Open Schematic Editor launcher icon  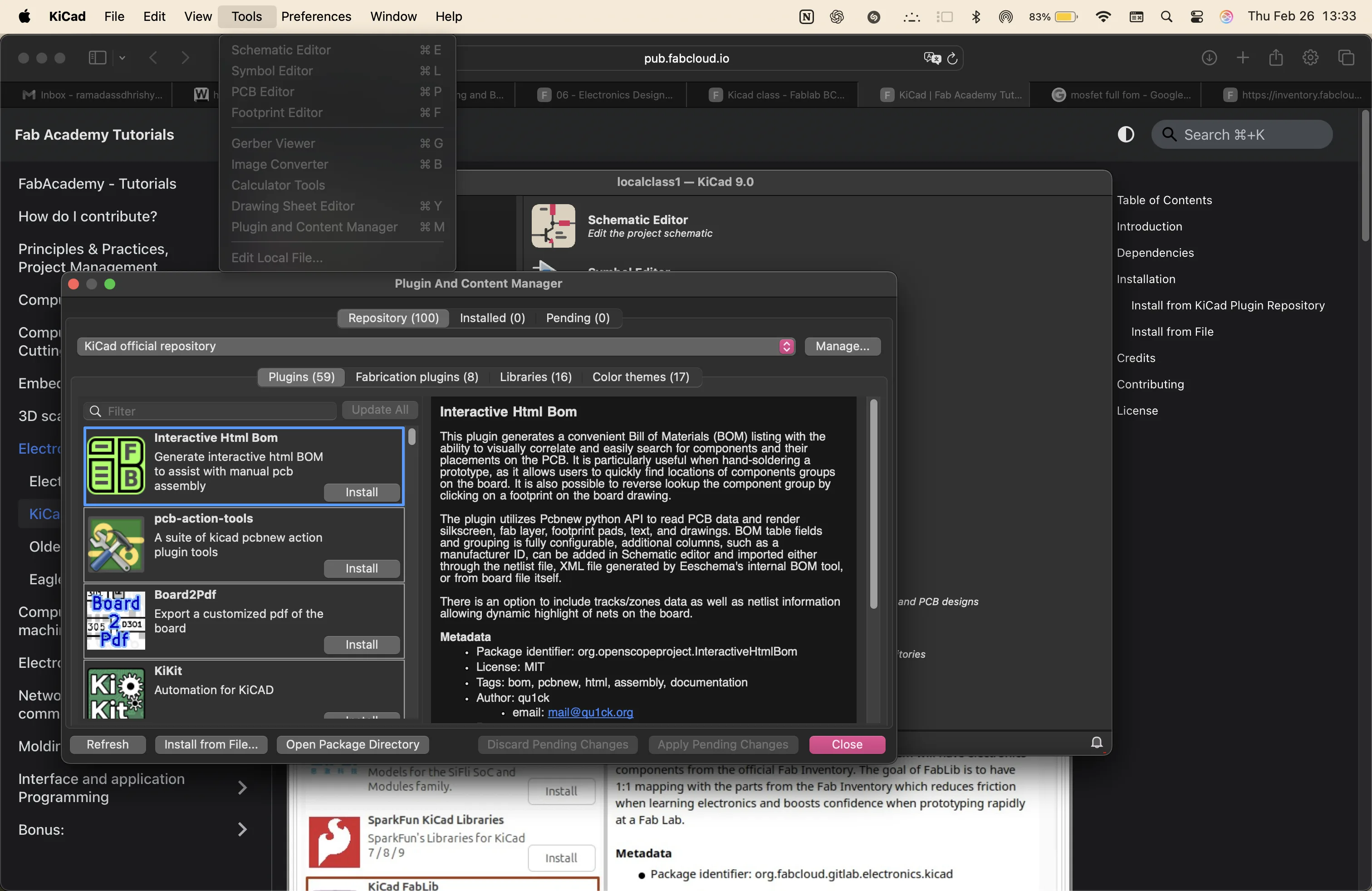tap(553, 225)
